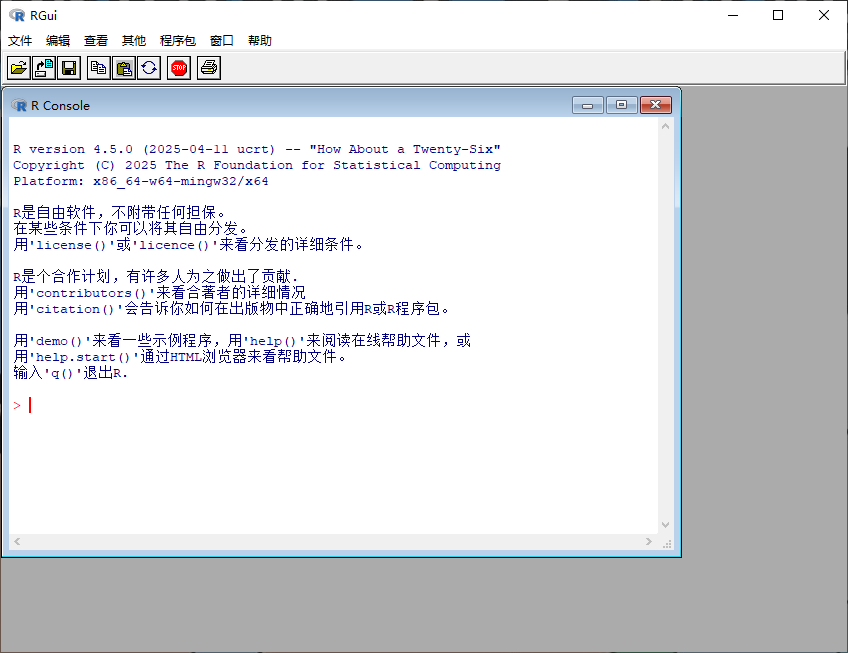
Task: Open the 帮助 menu
Action: pos(260,41)
